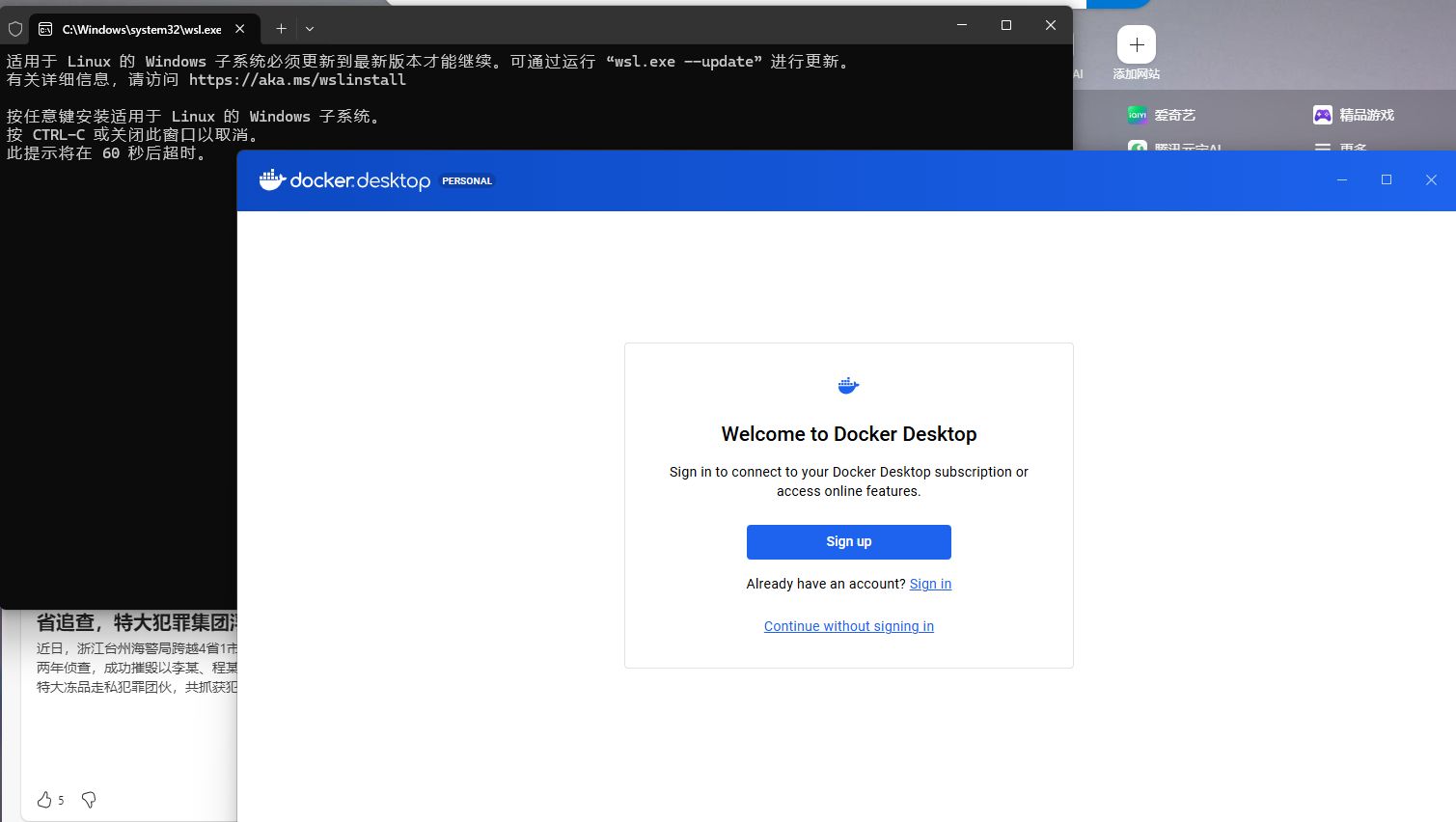
Task: Open a new terminal tab with plus
Action: click(x=281, y=29)
